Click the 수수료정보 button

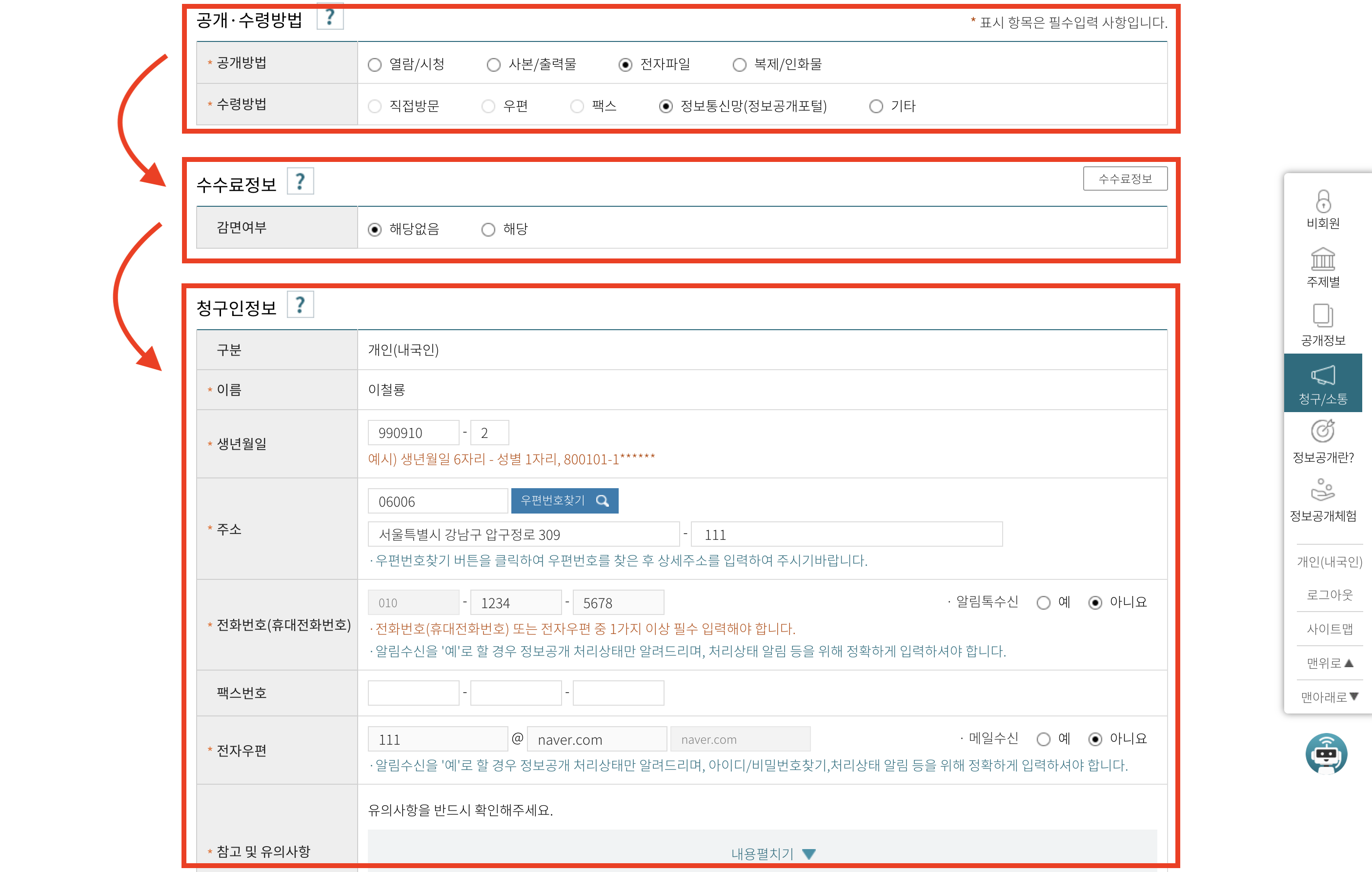[1125, 179]
